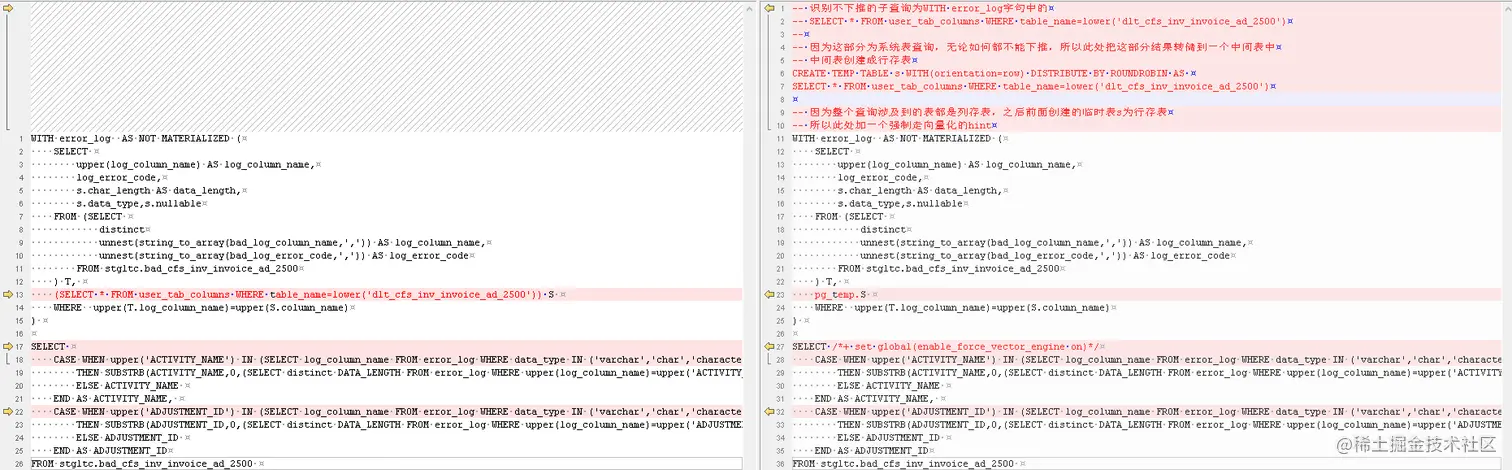The height and width of the screenshot is (470, 1512).
Task: Click the diff arrow beside left line 13
Action: point(9,295)
